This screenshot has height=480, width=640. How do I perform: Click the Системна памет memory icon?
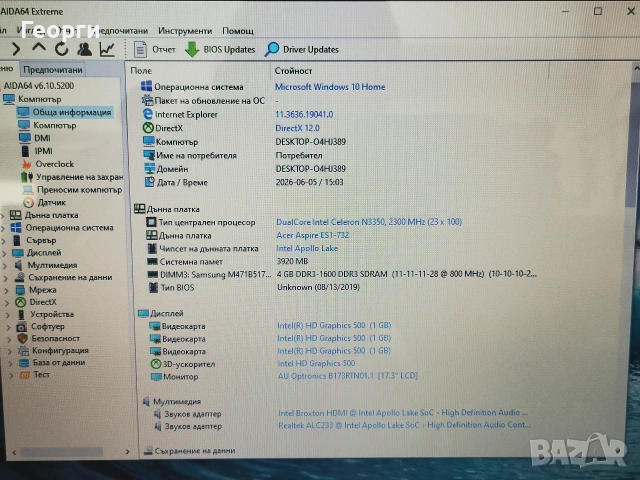(x=153, y=261)
